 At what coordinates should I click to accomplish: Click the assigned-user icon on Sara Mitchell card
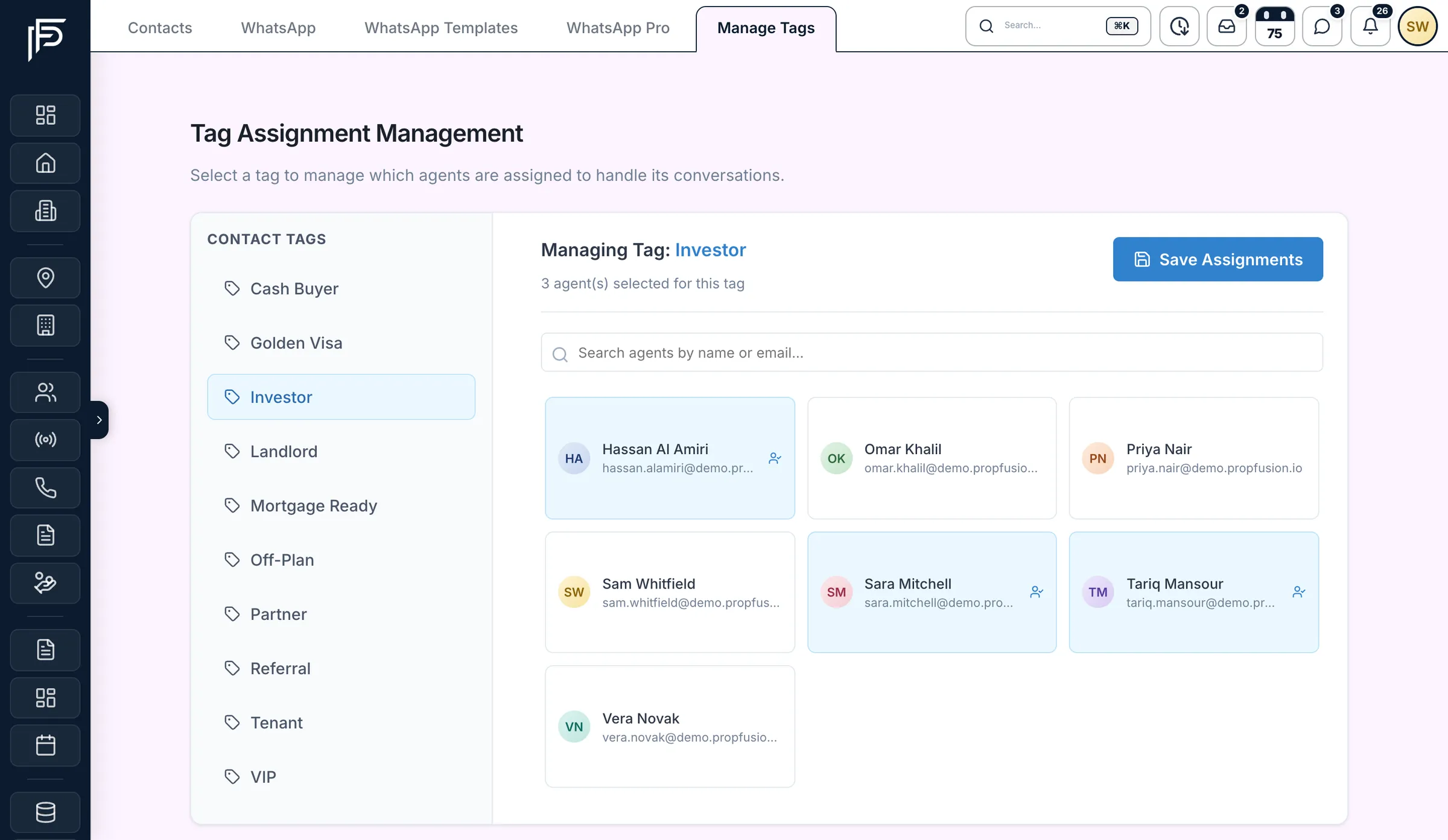click(1037, 592)
